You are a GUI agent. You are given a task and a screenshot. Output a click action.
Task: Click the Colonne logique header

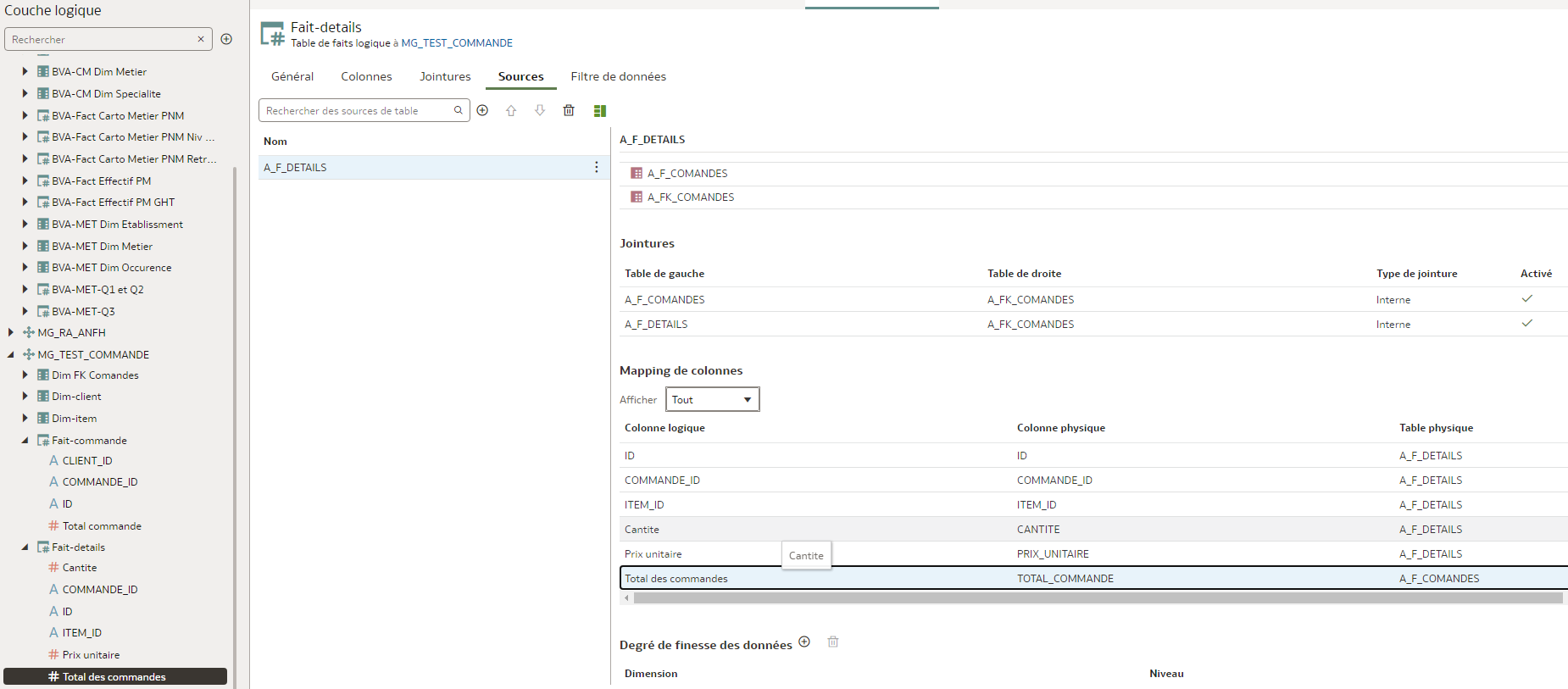[x=664, y=427]
